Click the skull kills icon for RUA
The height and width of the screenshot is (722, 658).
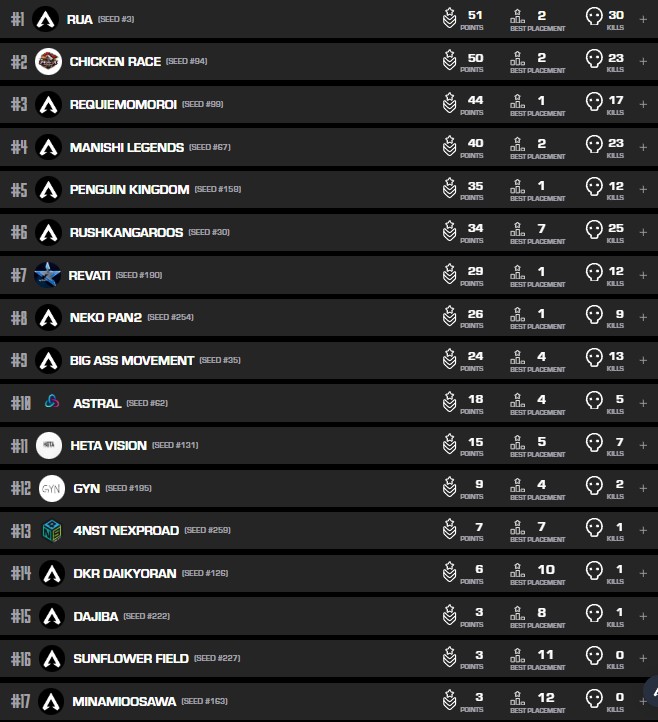coord(593,18)
